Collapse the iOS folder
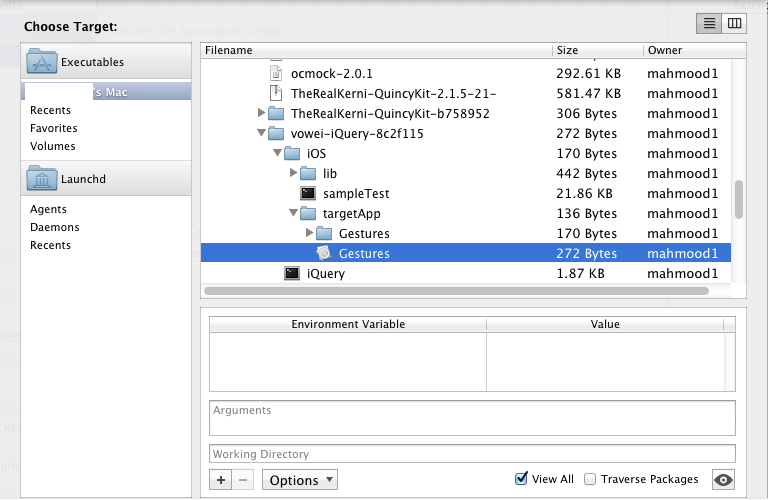Screen dimensions: 768x500 277,153
